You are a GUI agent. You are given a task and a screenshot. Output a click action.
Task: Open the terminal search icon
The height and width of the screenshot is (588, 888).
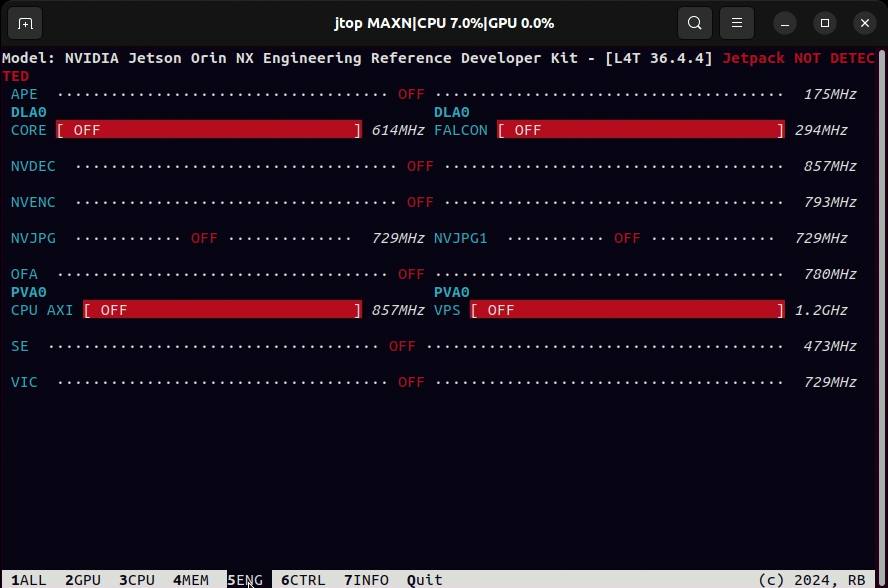click(x=694, y=23)
